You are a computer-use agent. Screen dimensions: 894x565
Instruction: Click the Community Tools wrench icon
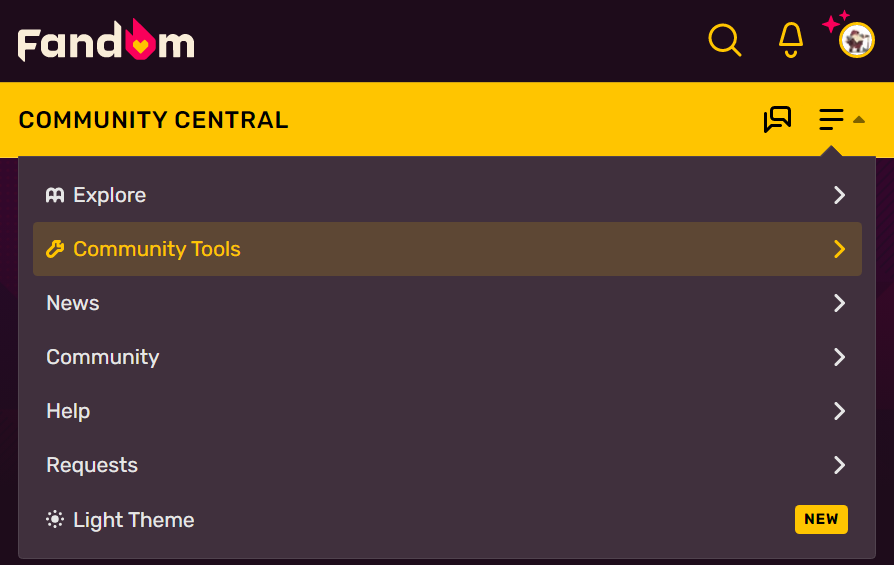(55, 249)
